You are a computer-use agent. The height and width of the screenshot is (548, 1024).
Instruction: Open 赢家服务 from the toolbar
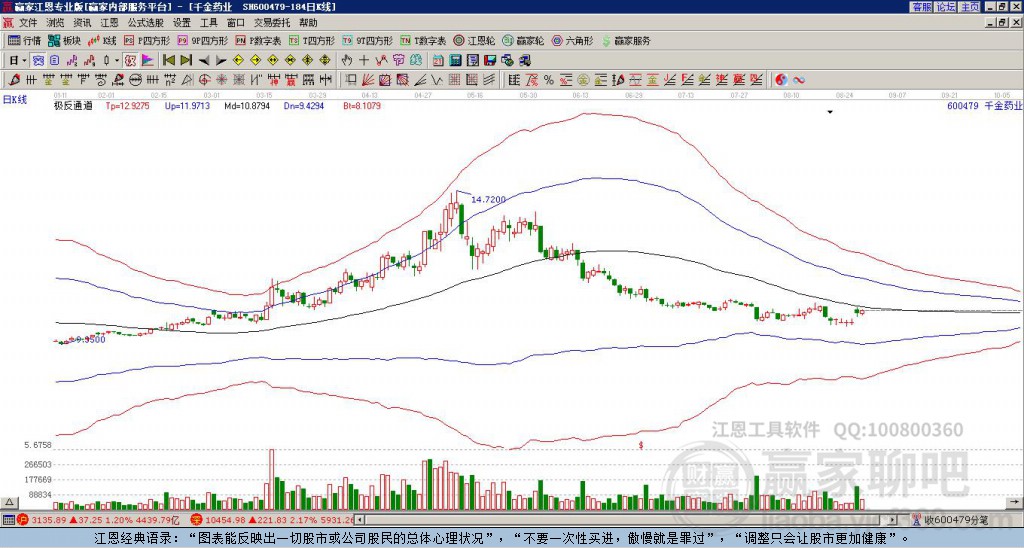point(626,40)
